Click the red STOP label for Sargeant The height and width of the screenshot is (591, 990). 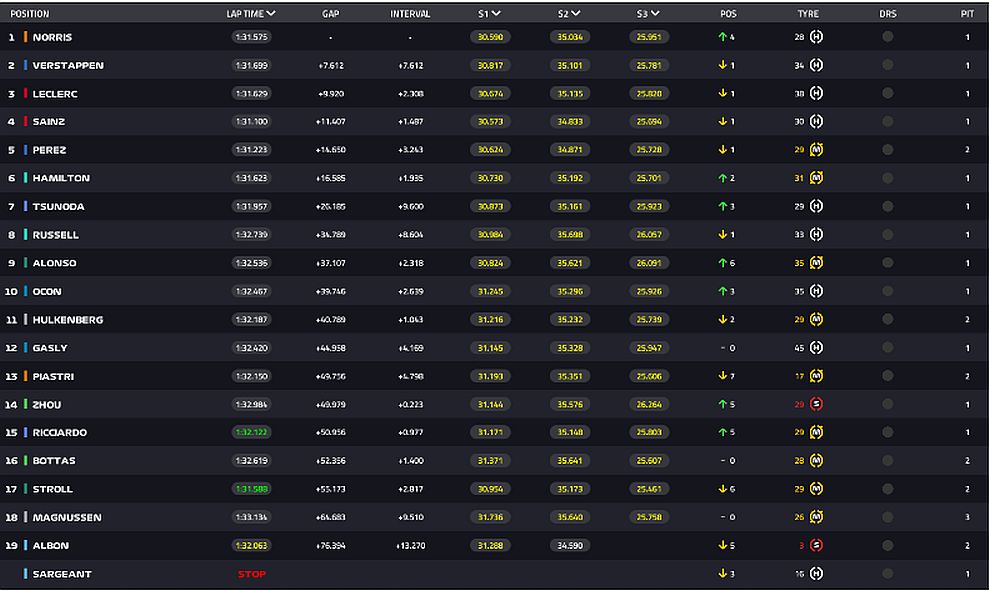pos(252,574)
